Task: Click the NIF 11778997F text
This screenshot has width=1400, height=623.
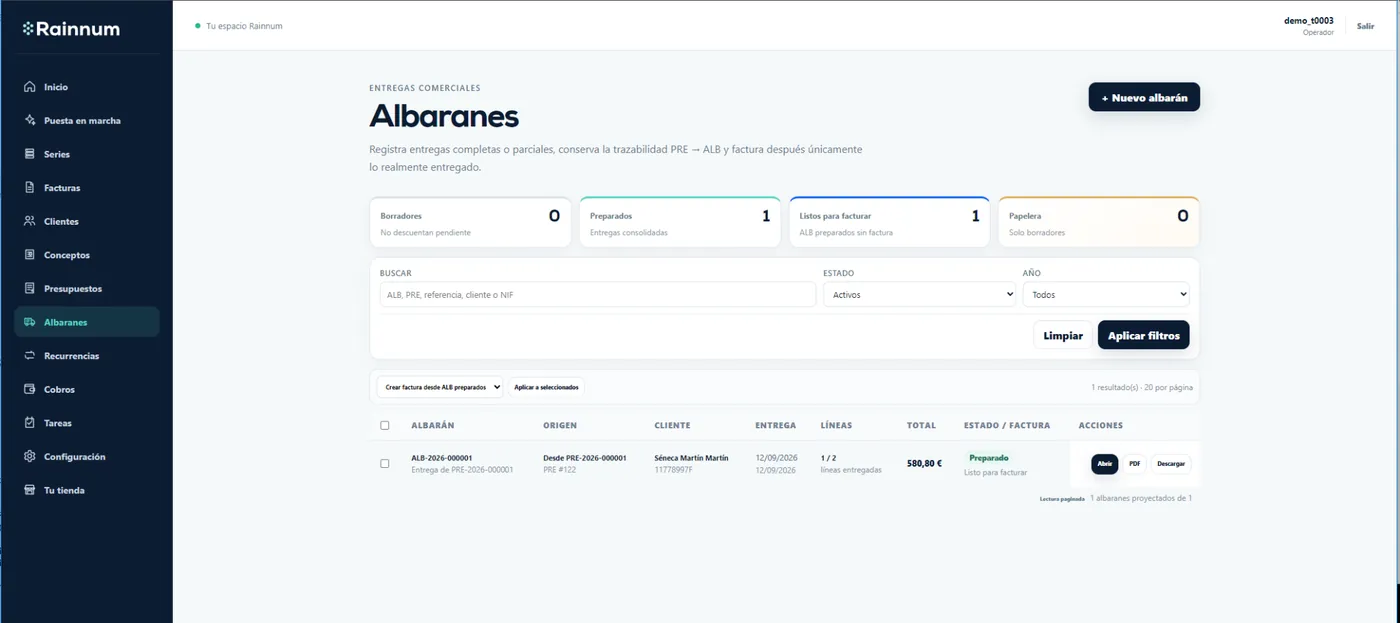Action: (x=673, y=469)
